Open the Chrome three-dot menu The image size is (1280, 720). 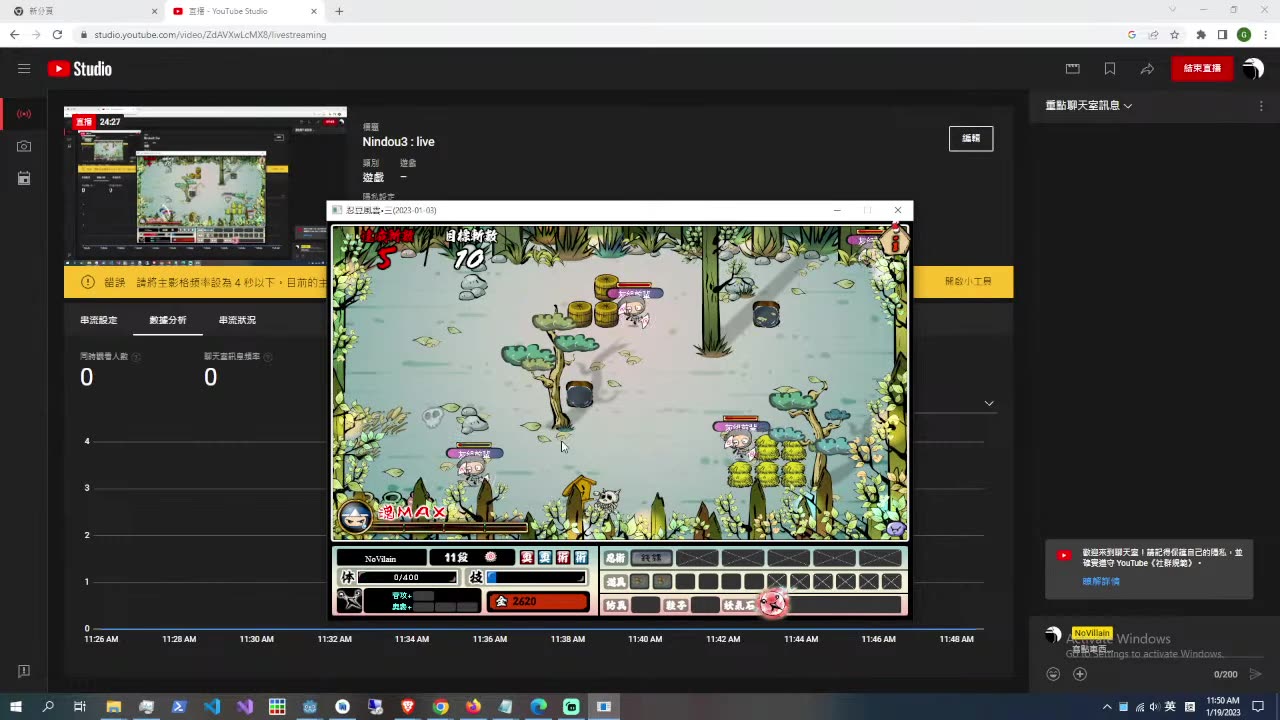click(x=1264, y=34)
